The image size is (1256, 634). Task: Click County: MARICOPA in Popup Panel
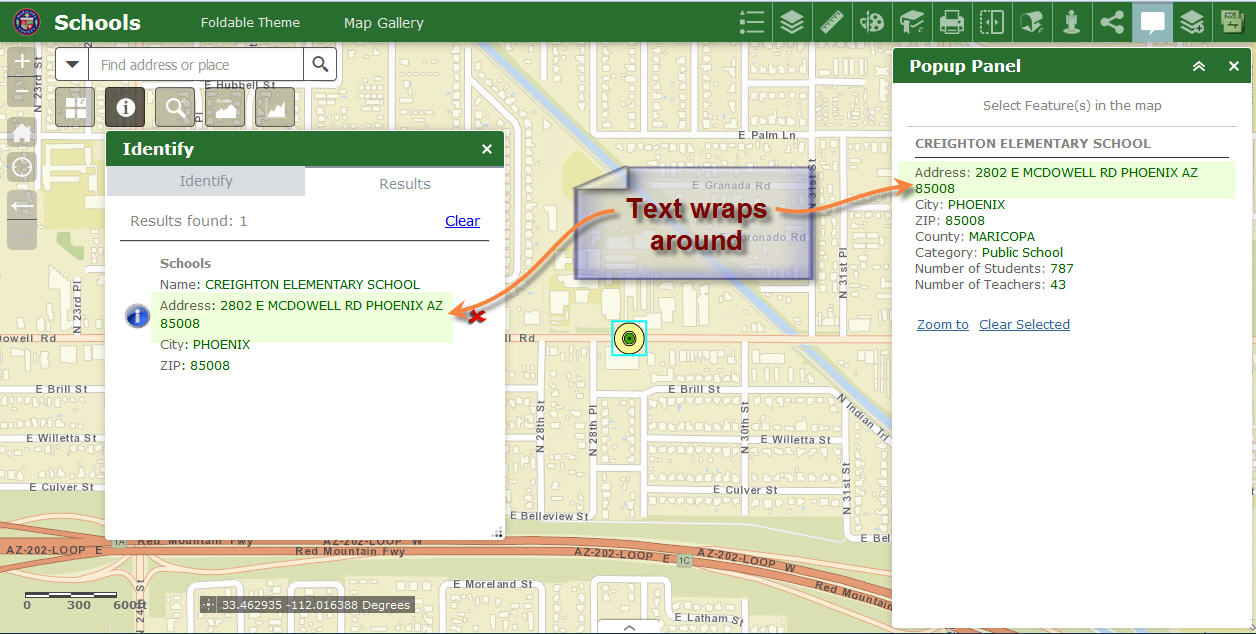coord(975,237)
